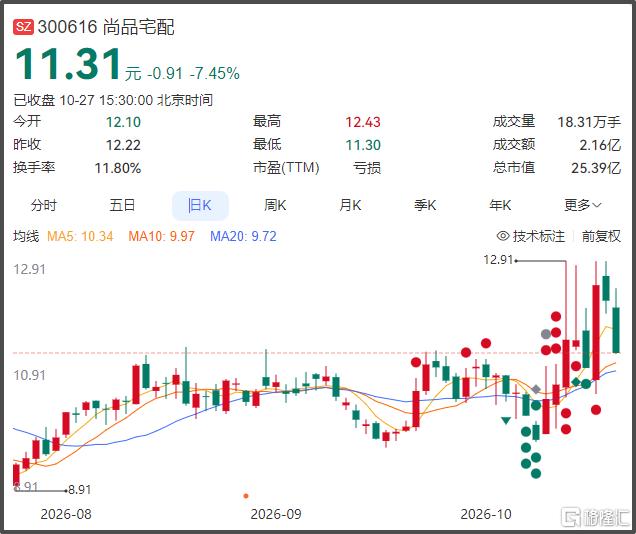The image size is (636, 534).
Task: Click the current price 11.31
Action: pos(68,64)
